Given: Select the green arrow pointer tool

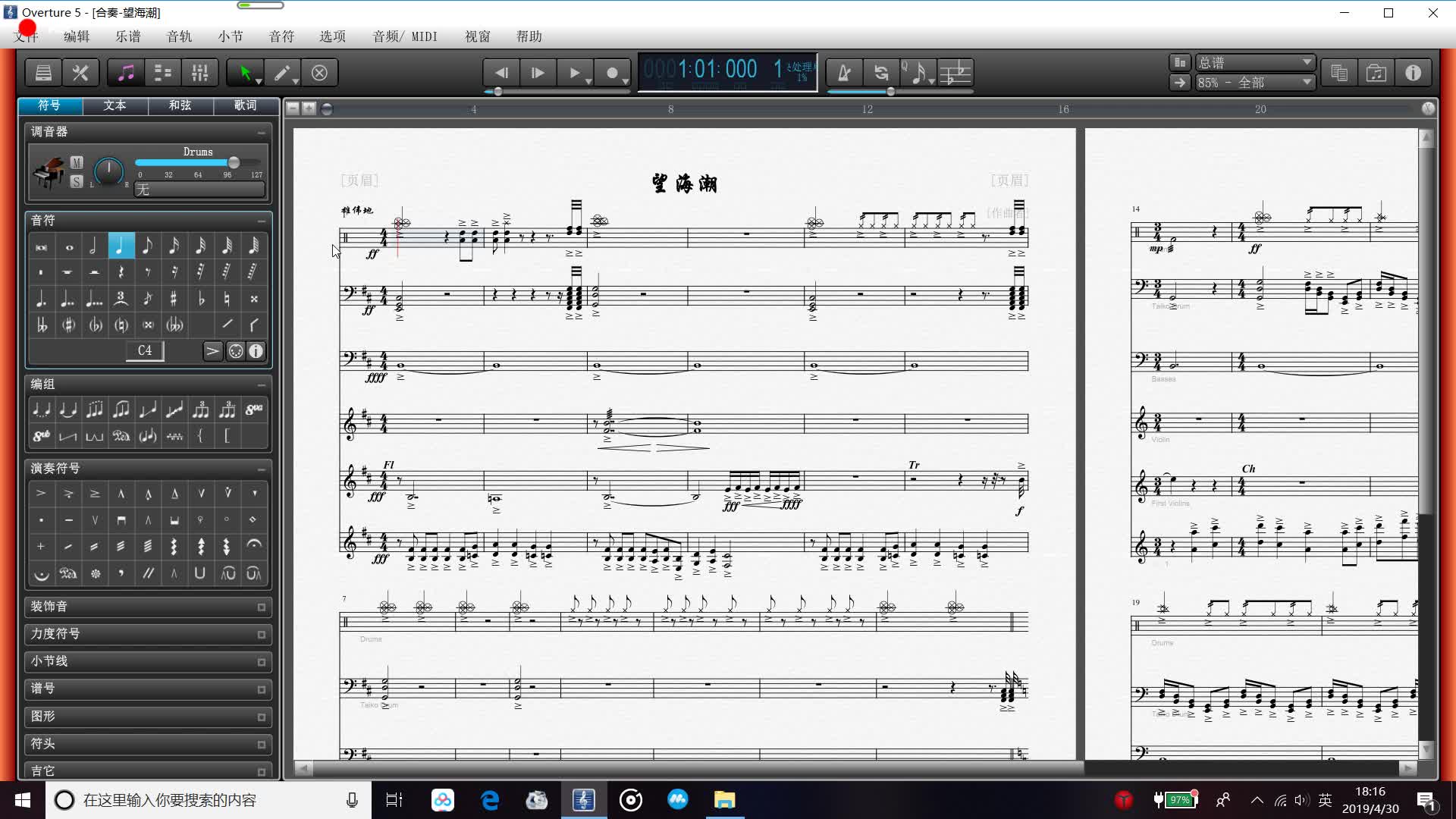Looking at the screenshot, I should (246, 73).
